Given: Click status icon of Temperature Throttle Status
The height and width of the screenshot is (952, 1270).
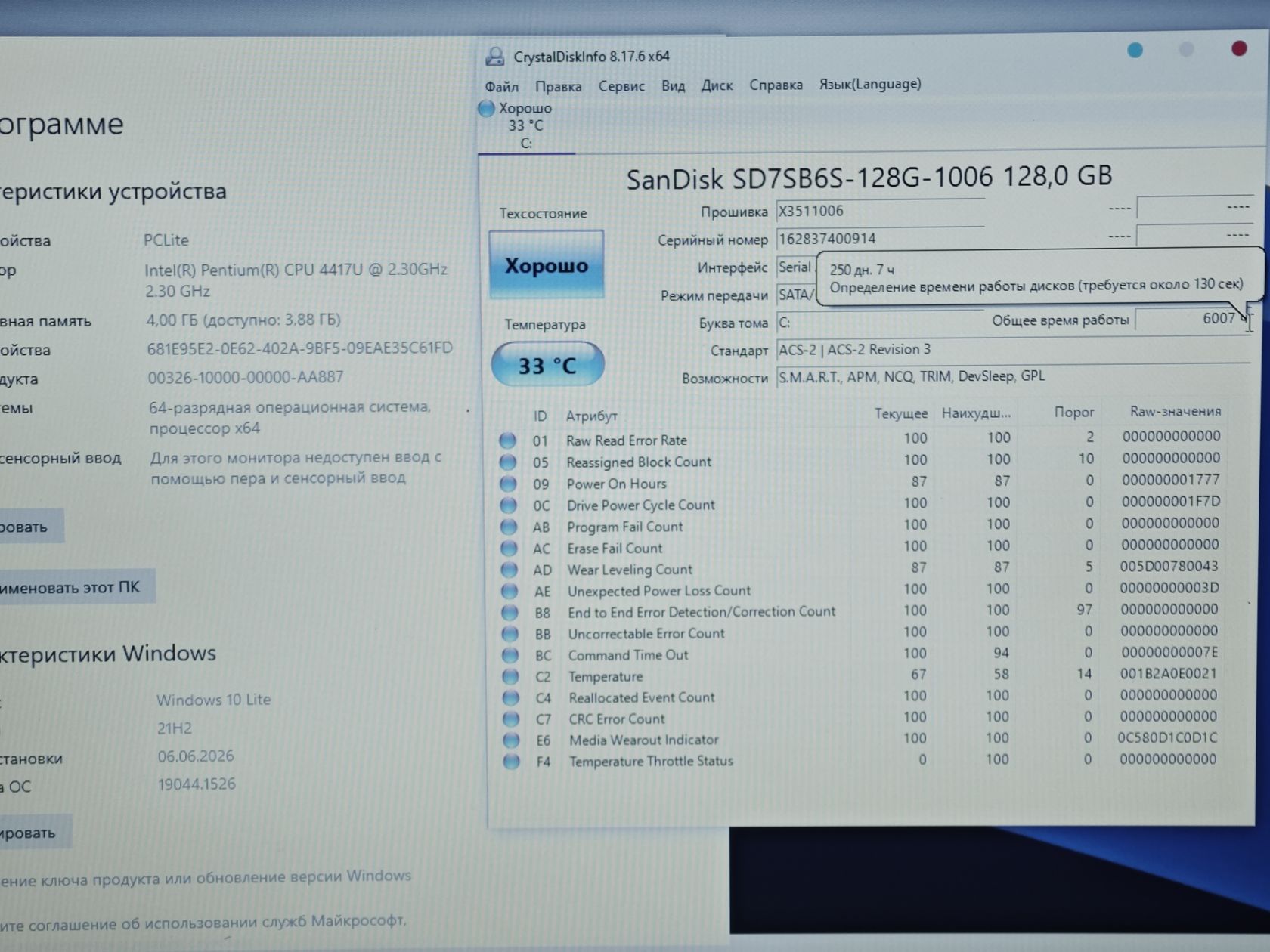Looking at the screenshot, I should (512, 761).
